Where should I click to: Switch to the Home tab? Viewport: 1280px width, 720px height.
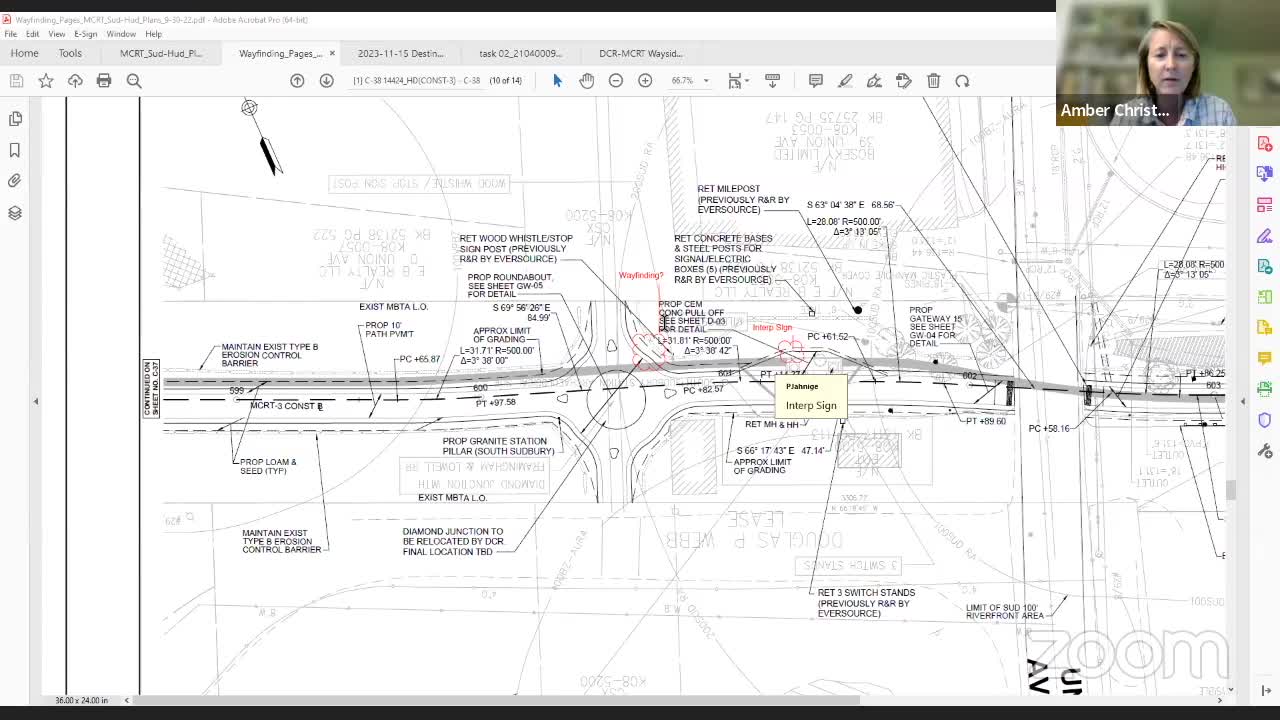(x=24, y=53)
